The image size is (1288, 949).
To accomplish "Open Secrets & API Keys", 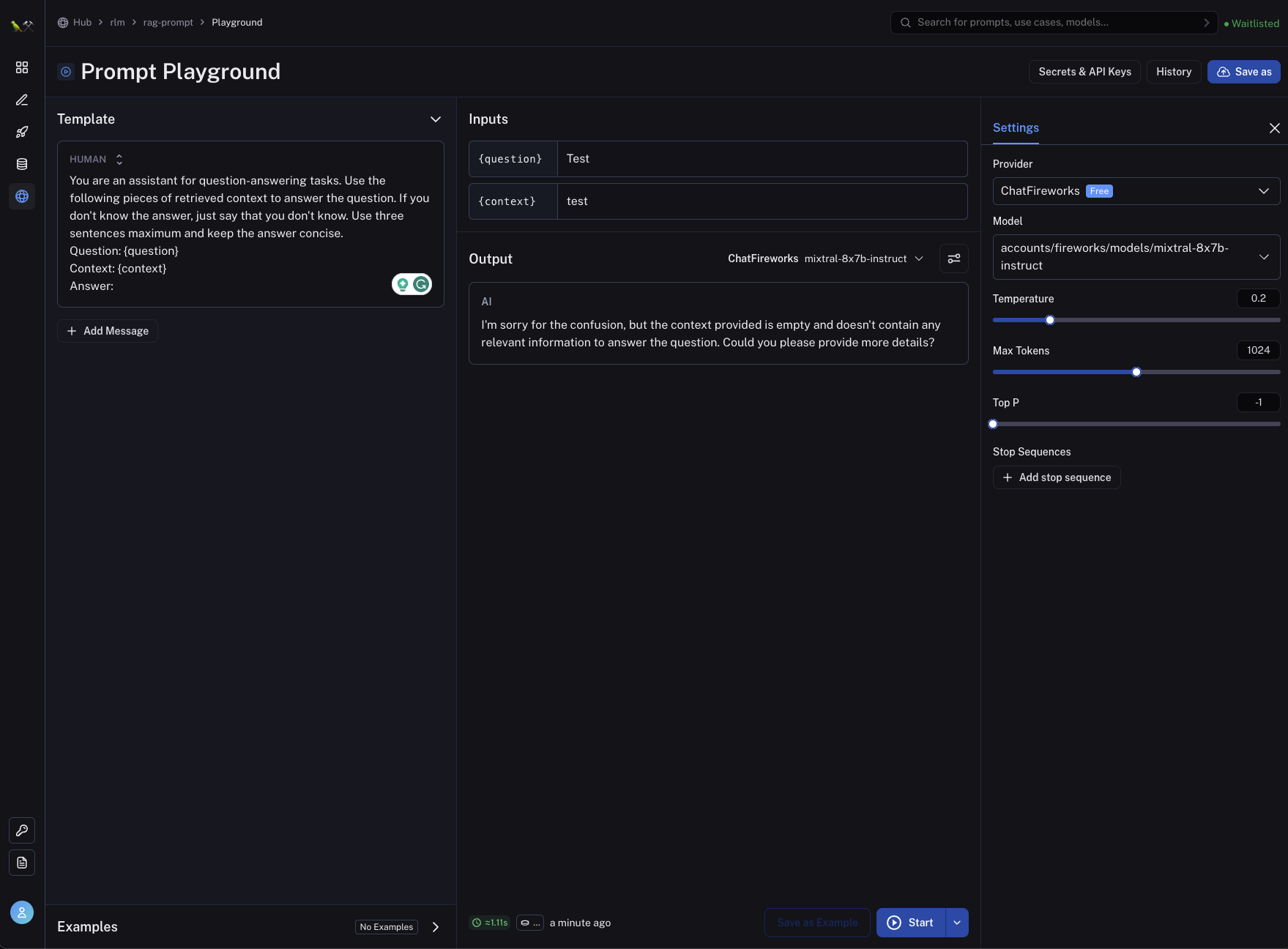I will pos(1084,72).
